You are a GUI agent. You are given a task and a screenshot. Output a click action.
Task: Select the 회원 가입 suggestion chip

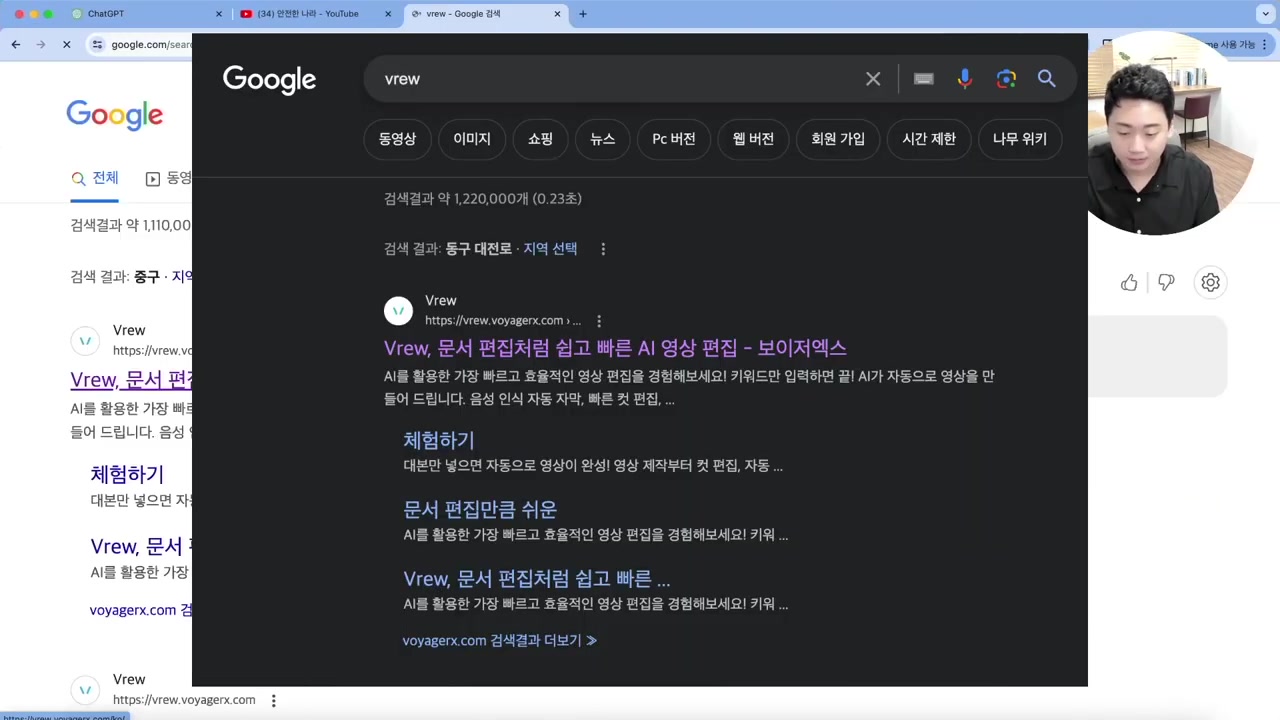pyautogui.click(x=838, y=139)
